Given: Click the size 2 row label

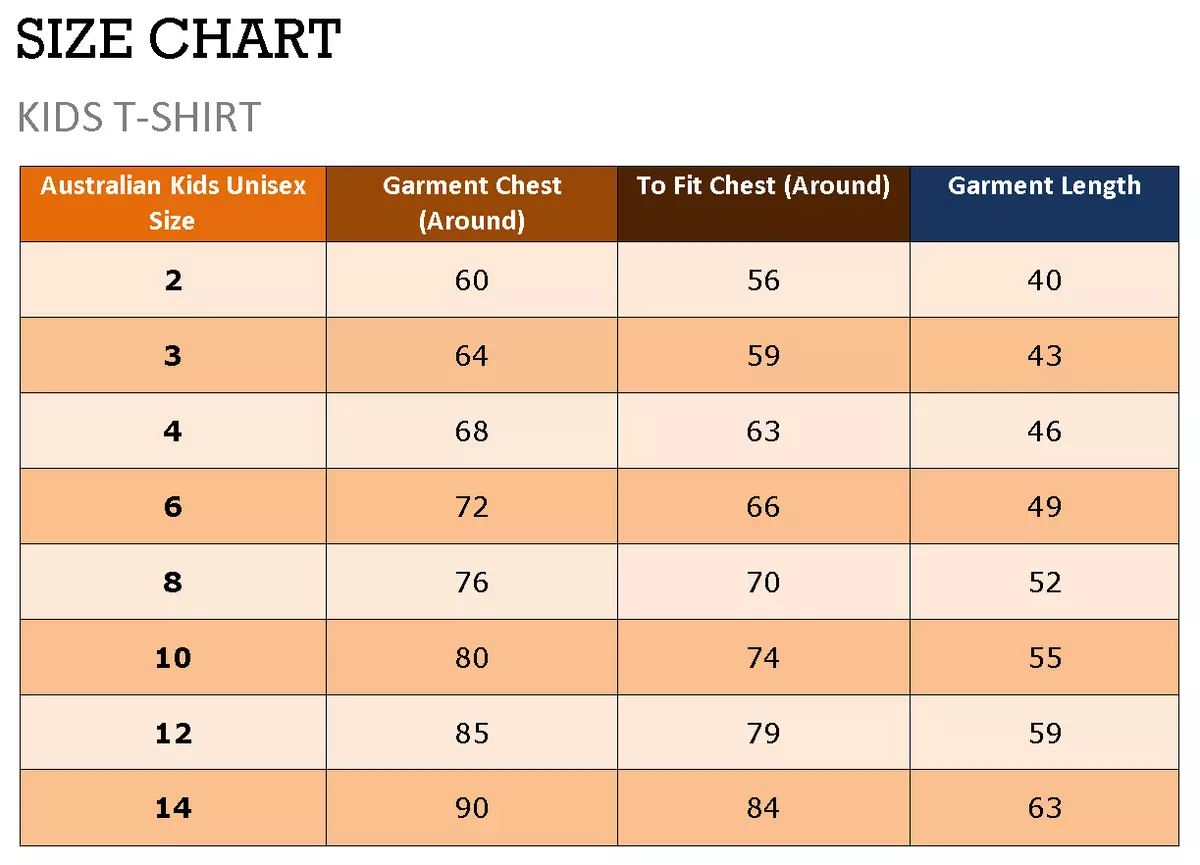Looking at the screenshot, I should click(173, 280).
